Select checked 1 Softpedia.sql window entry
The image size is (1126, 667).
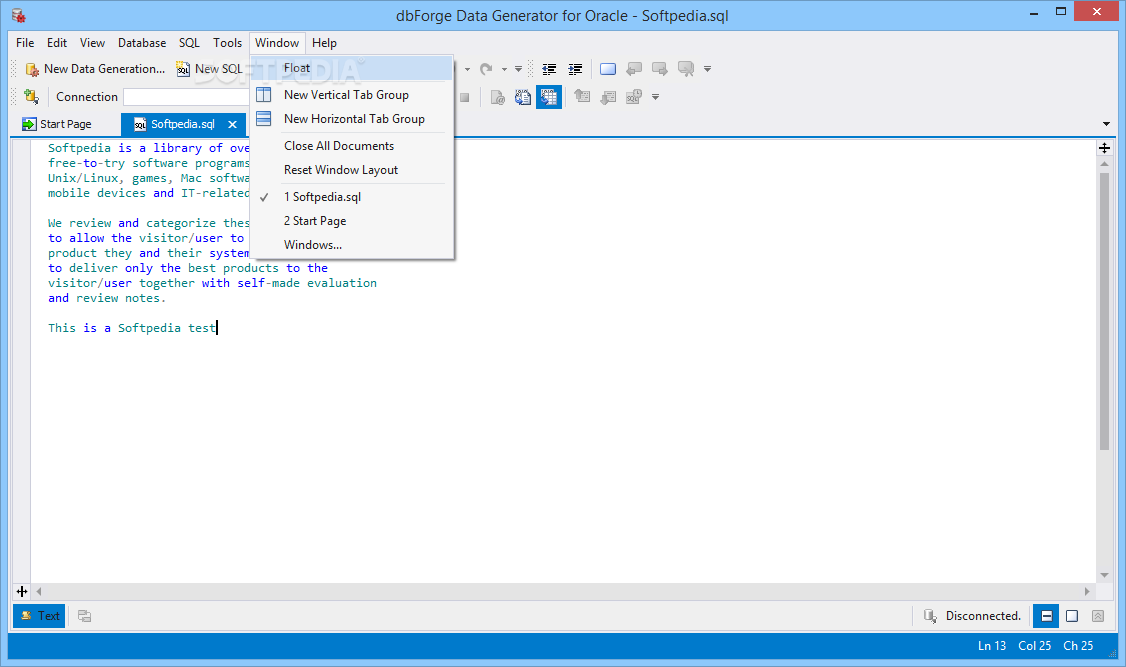(x=353, y=197)
